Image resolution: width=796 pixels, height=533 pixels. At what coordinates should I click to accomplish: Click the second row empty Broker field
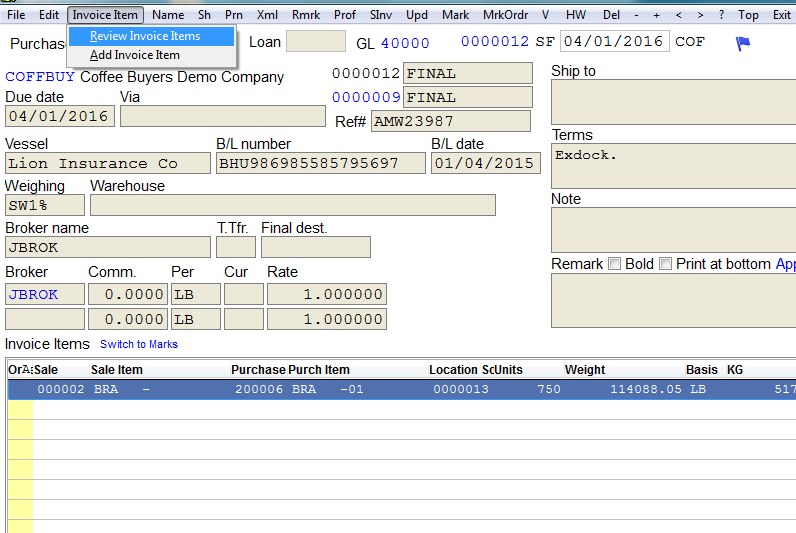(45, 319)
